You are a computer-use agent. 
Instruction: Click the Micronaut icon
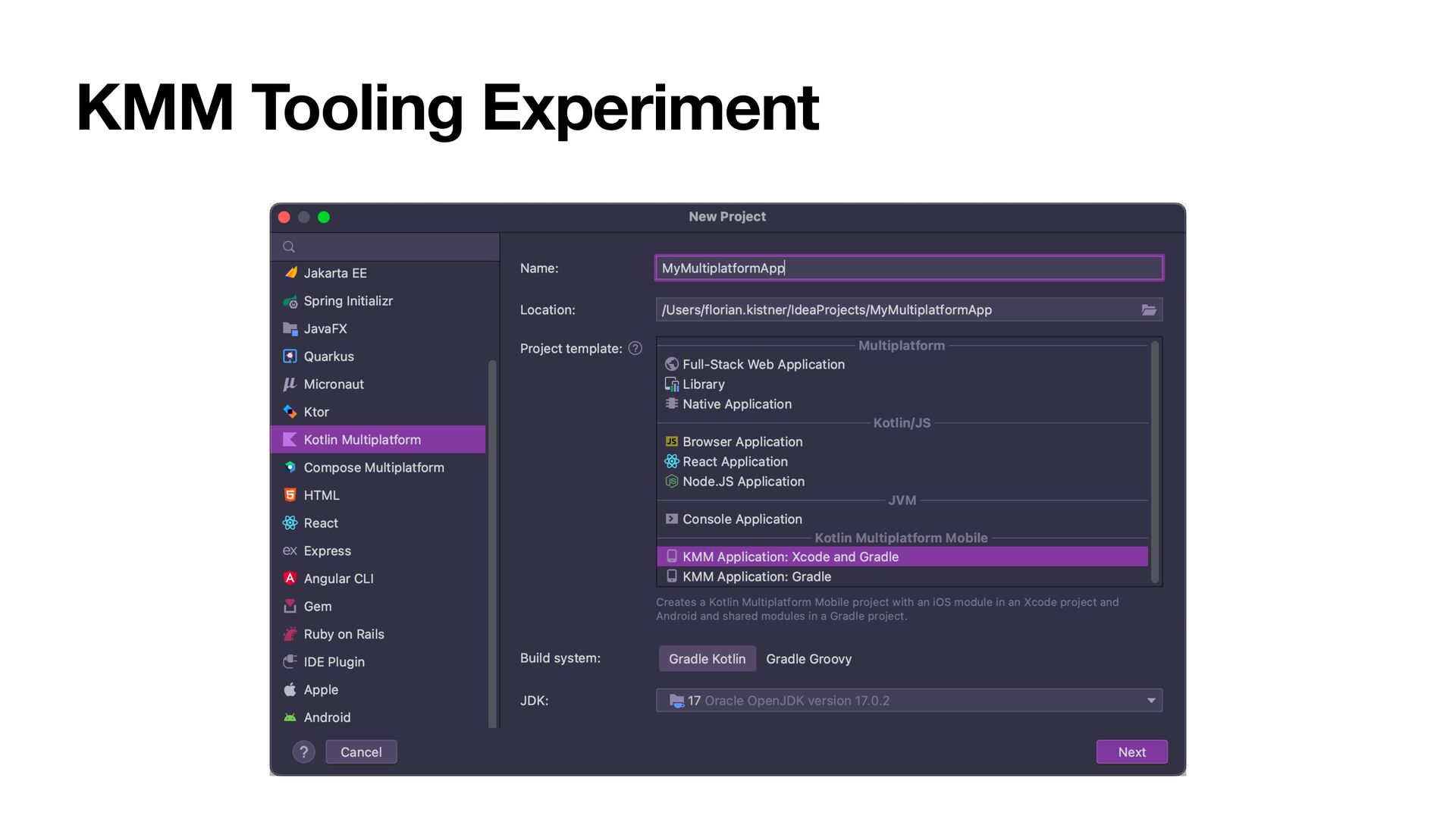(x=290, y=384)
